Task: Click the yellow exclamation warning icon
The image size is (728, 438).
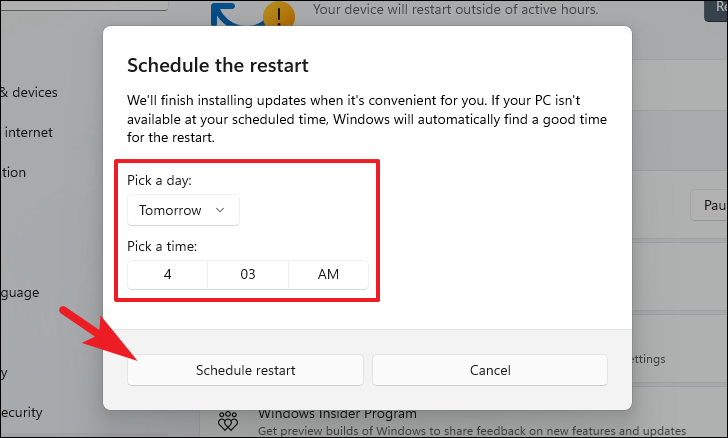Action: pyautogui.click(x=279, y=15)
